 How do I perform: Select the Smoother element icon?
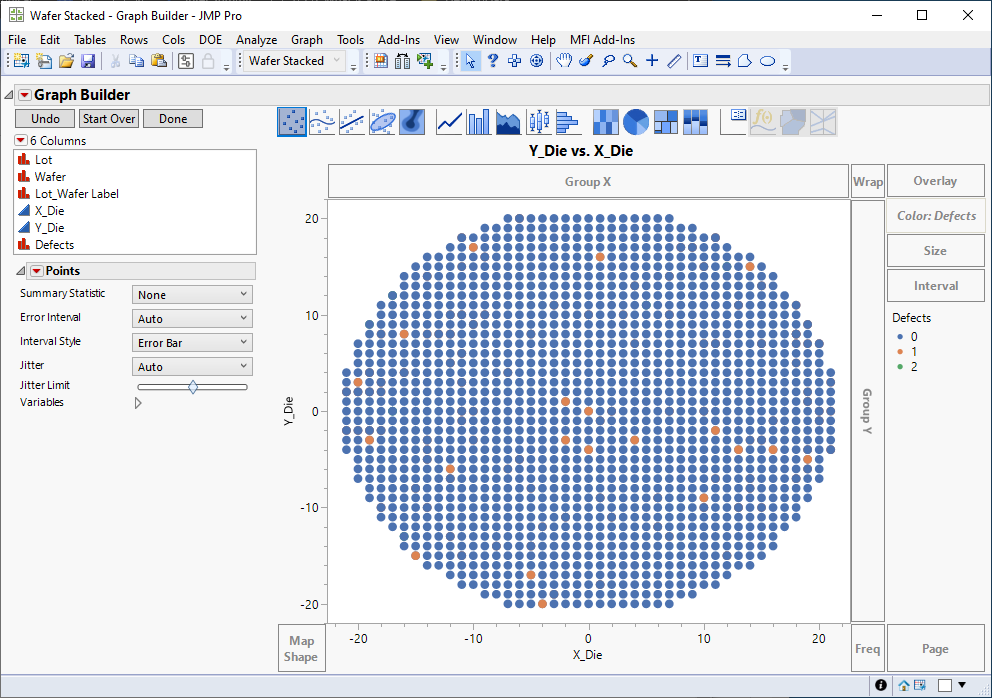[322, 122]
